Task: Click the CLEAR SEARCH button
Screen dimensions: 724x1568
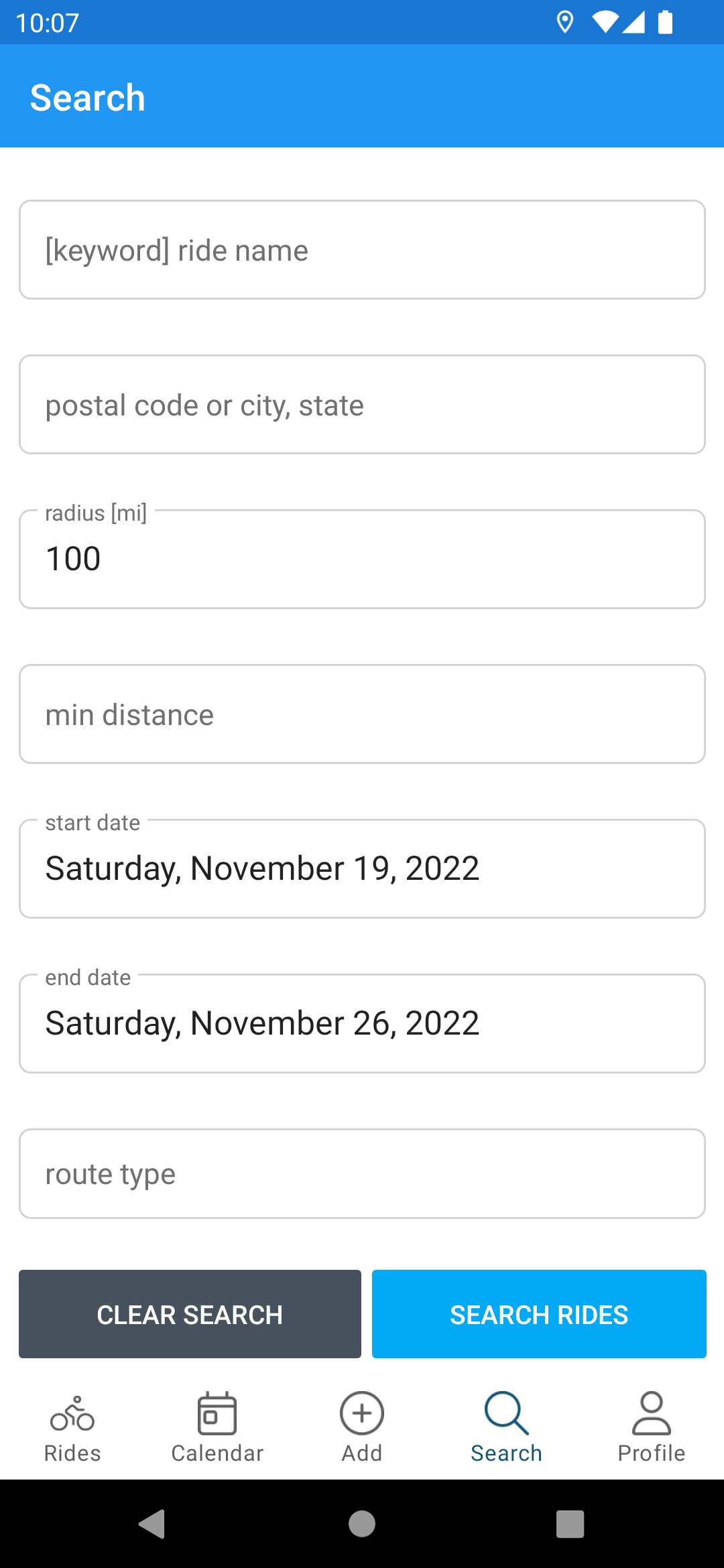Action: click(x=190, y=1314)
